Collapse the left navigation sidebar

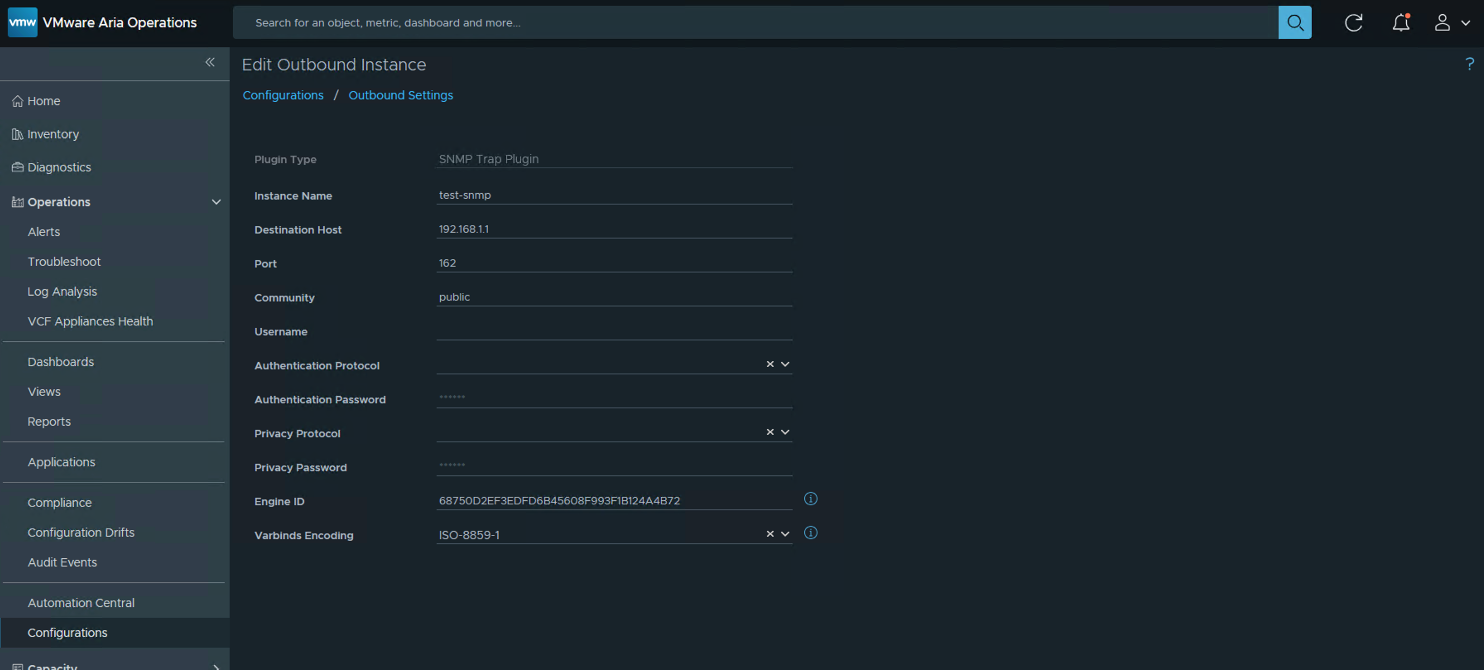pos(210,62)
